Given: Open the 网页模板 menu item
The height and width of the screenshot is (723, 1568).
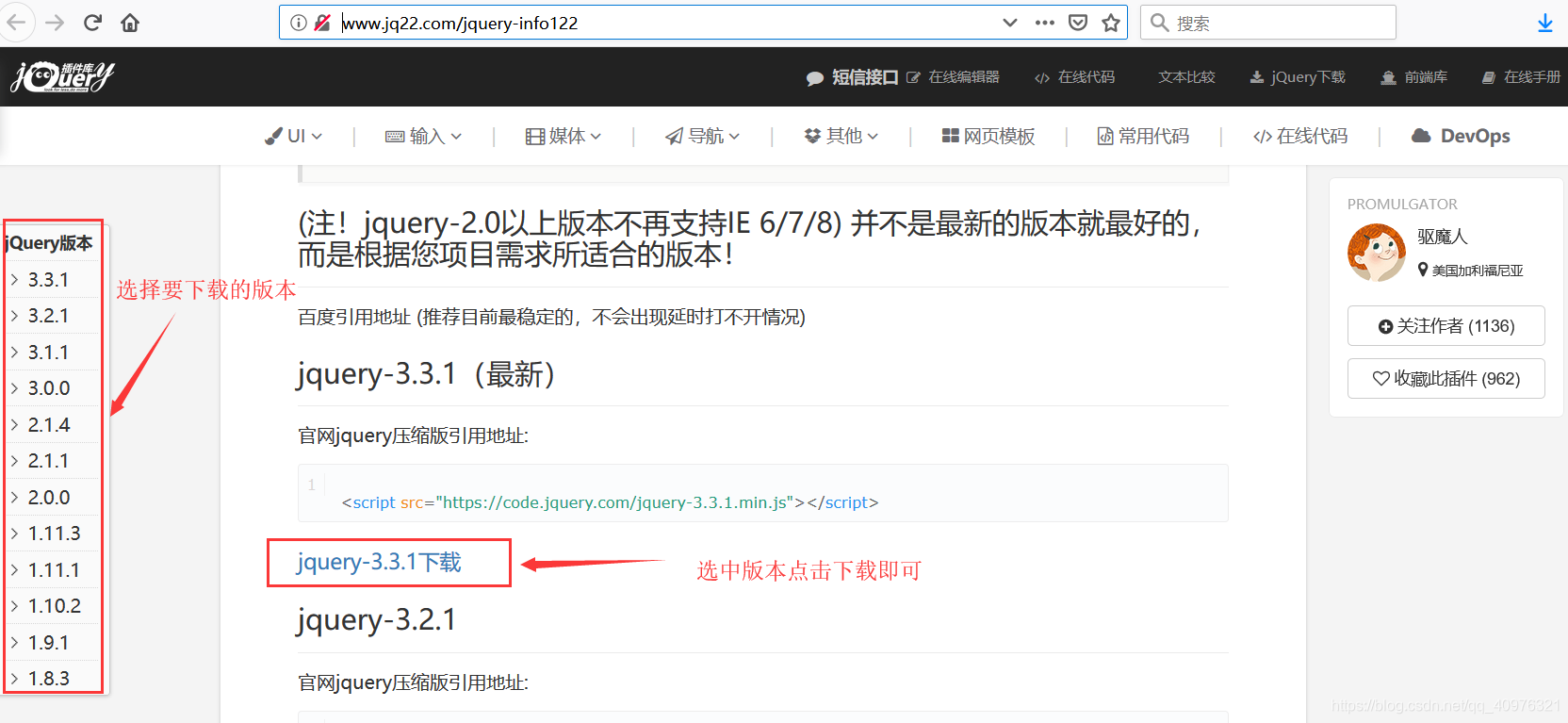Looking at the screenshot, I should click(x=988, y=136).
